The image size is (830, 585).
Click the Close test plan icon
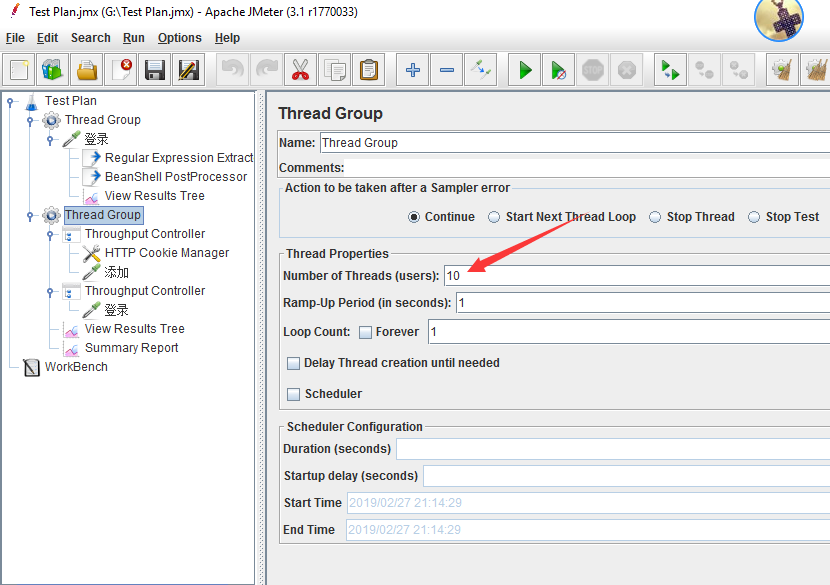tap(121, 70)
